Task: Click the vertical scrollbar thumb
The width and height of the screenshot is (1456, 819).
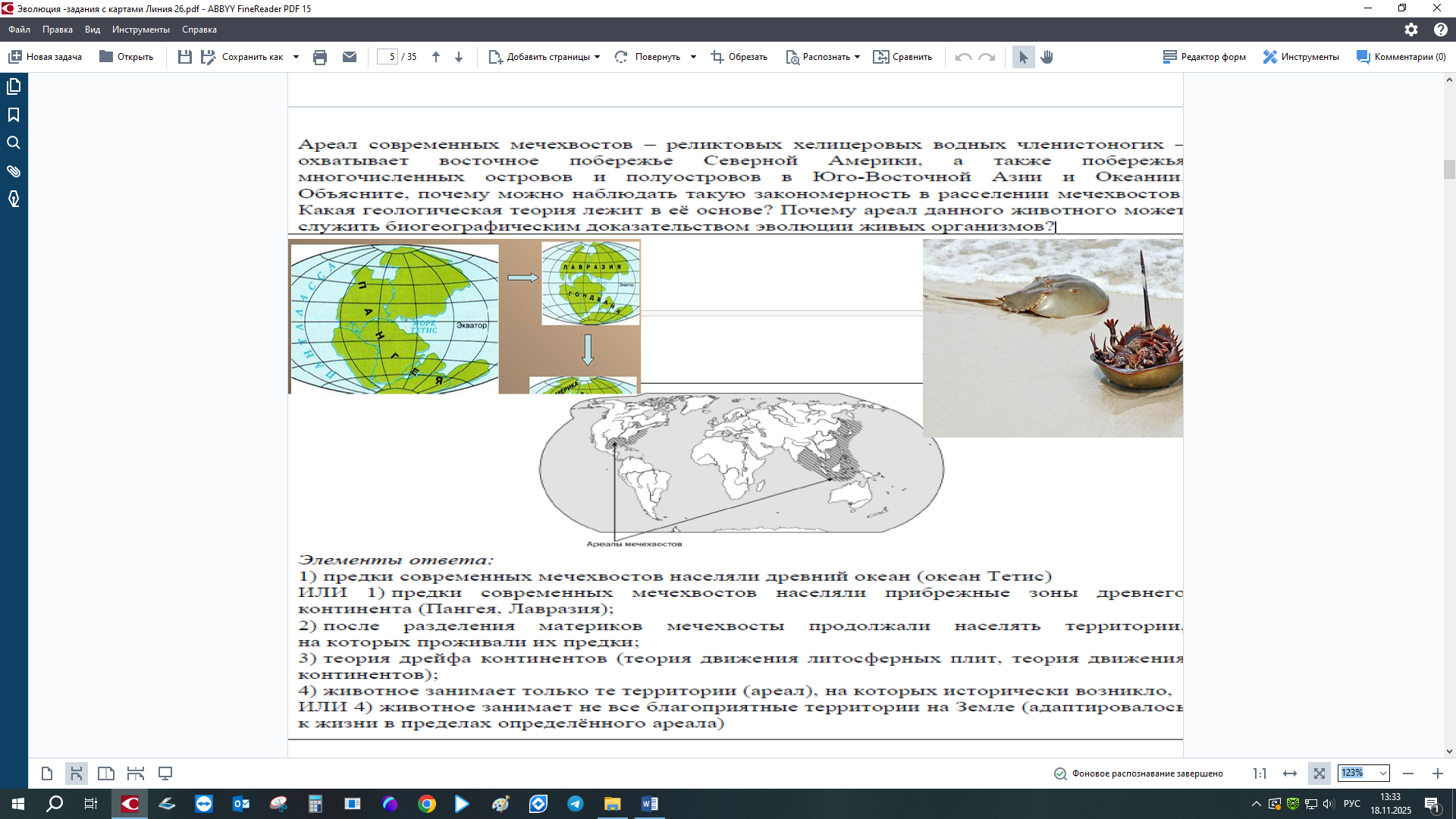Action: click(x=1449, y=169)
